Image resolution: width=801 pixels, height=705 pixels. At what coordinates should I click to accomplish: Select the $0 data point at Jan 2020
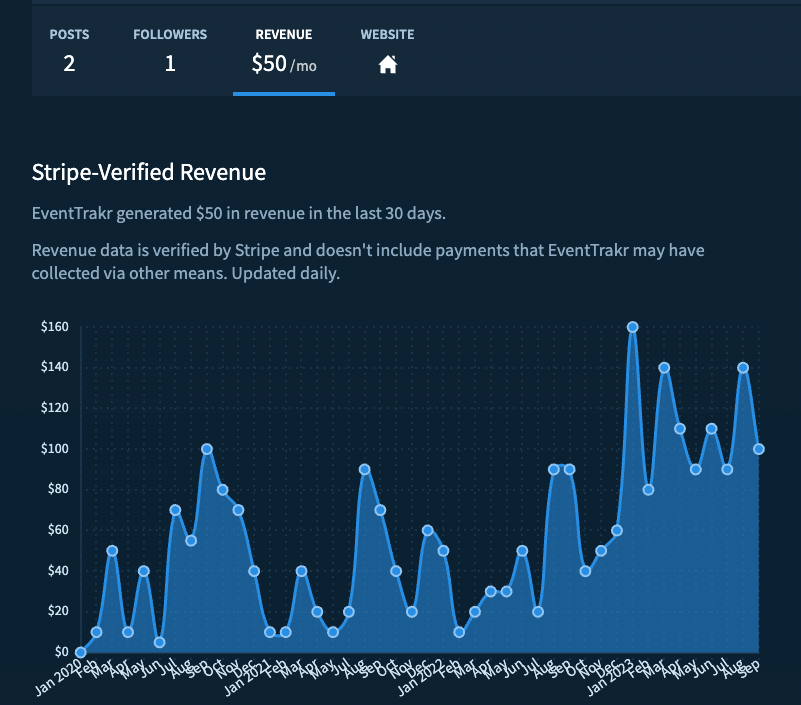point(81,652)
